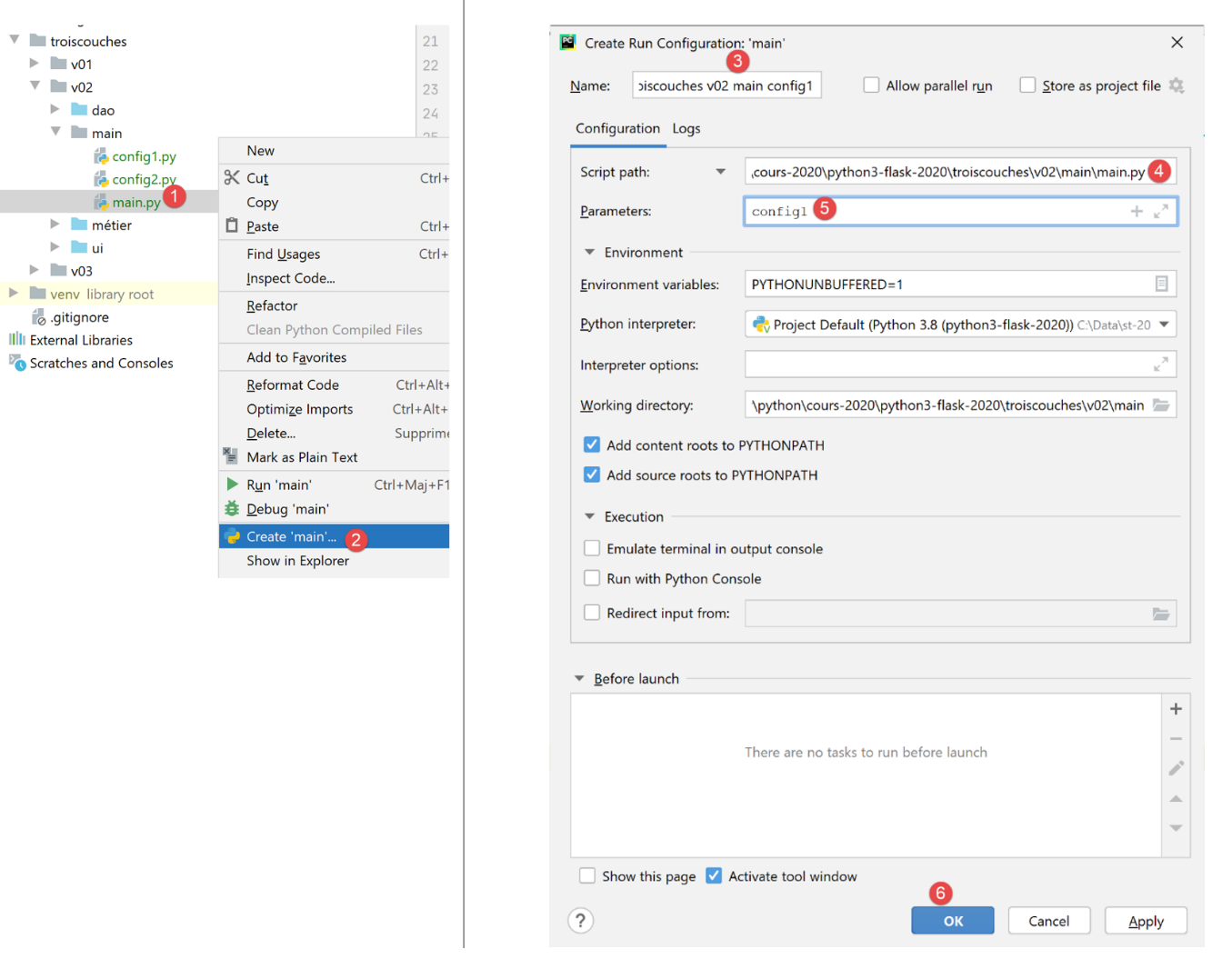Select Create 'main'... from context menu
1232x959 pixels.
291,537
